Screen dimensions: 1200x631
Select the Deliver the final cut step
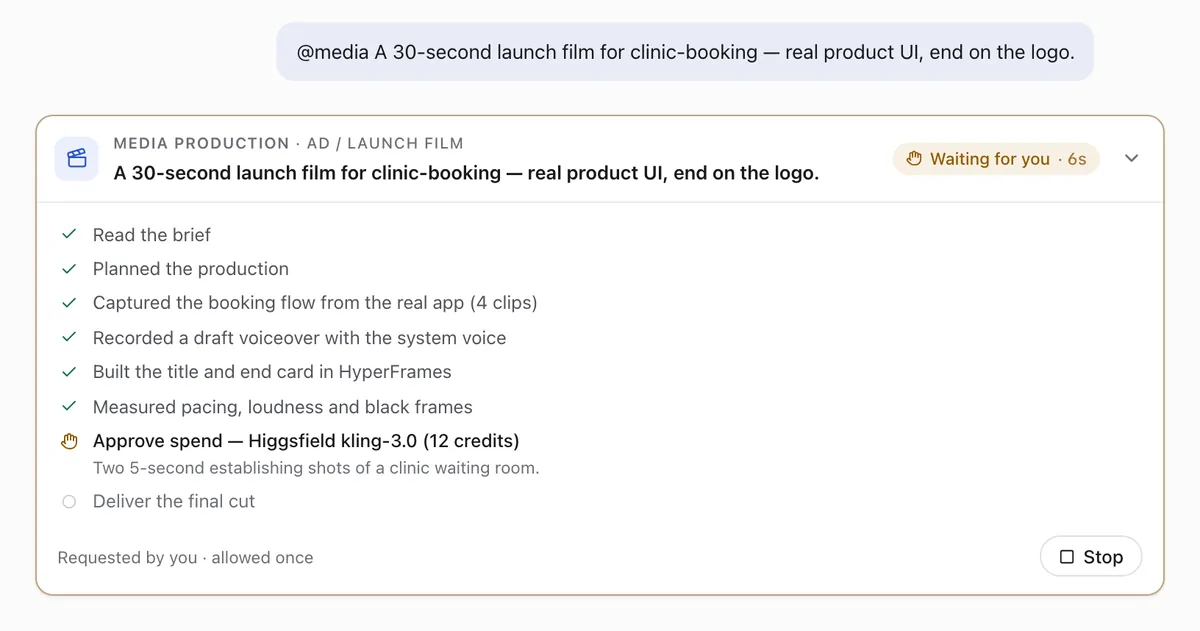click(x=174, y=502)
